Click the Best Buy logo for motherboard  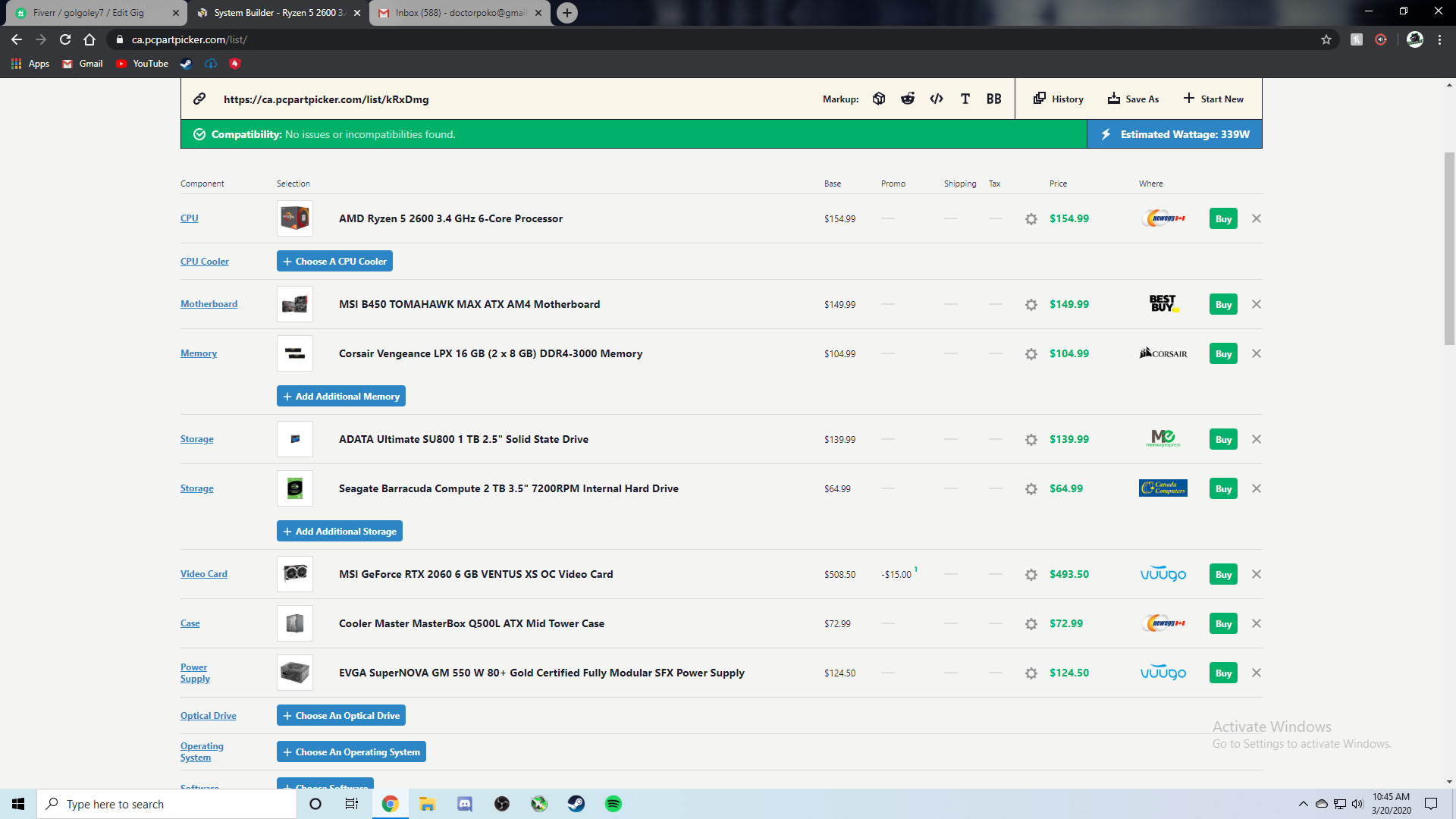(x=1163, y=304)
